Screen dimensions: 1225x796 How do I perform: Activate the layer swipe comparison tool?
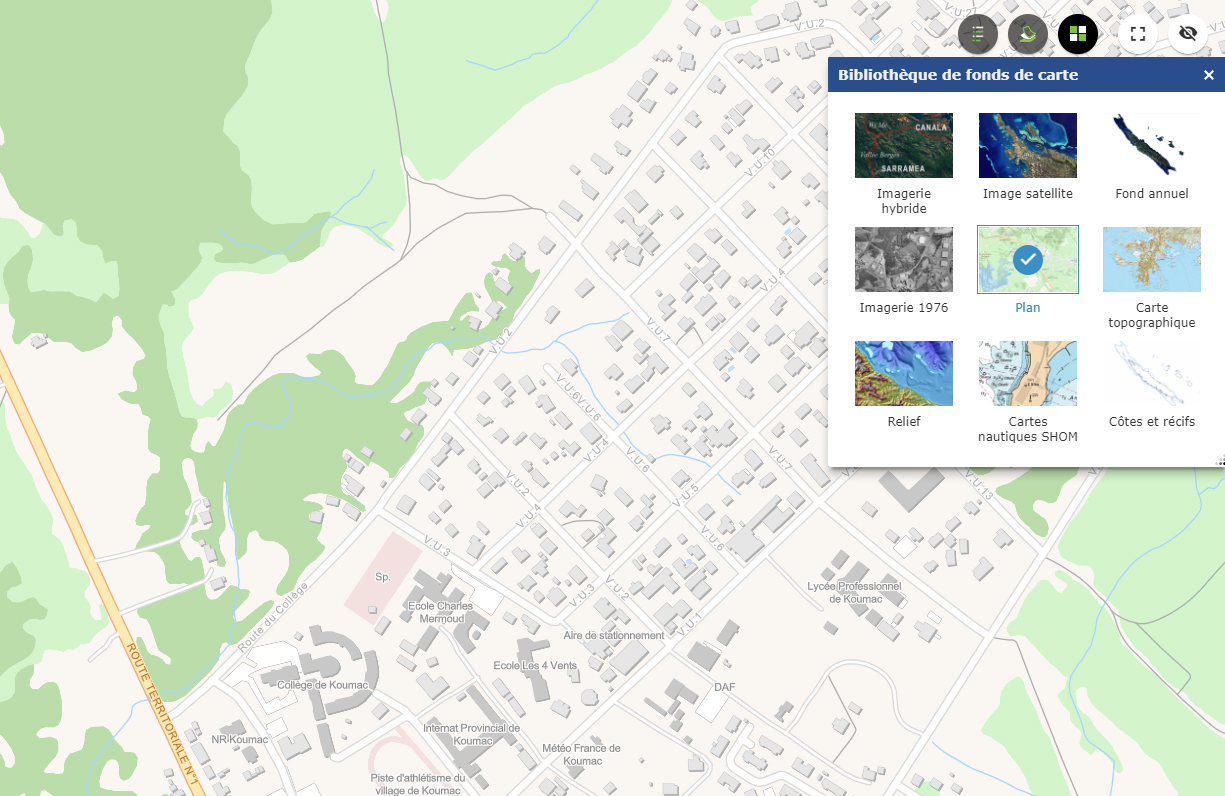tap(1028, 33)
